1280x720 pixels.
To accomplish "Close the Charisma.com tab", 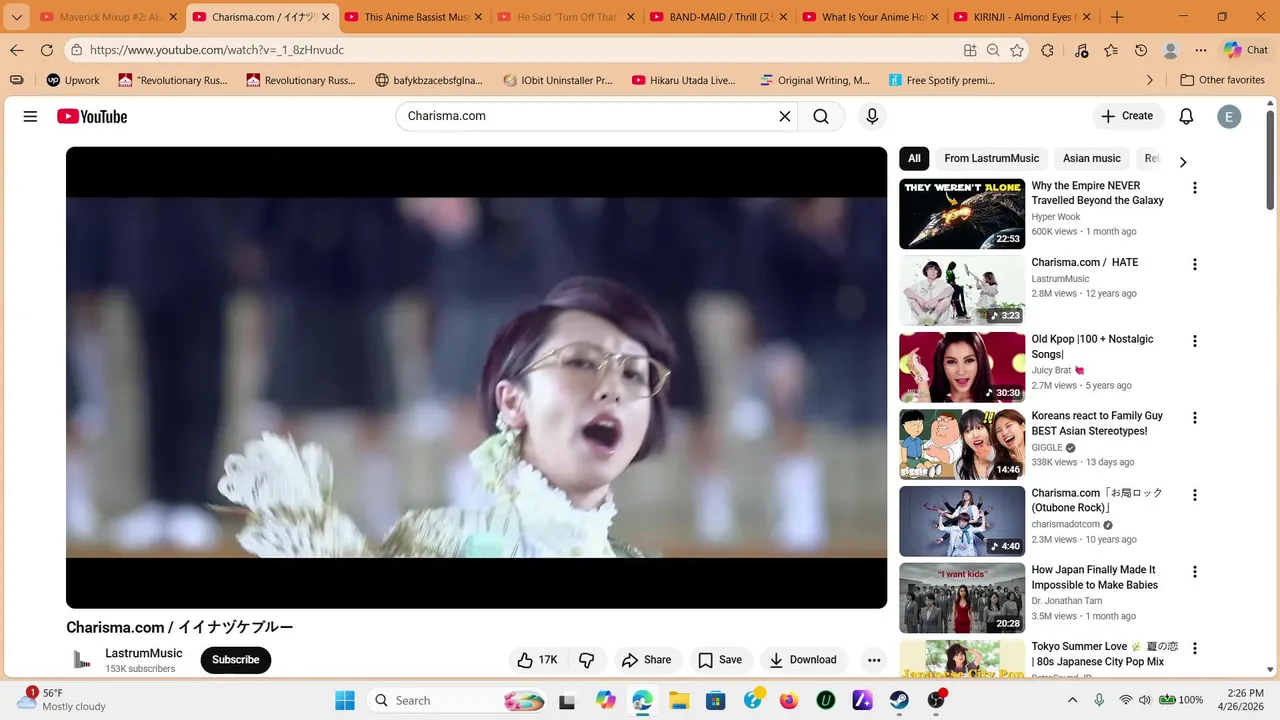I will coord(325,17).
